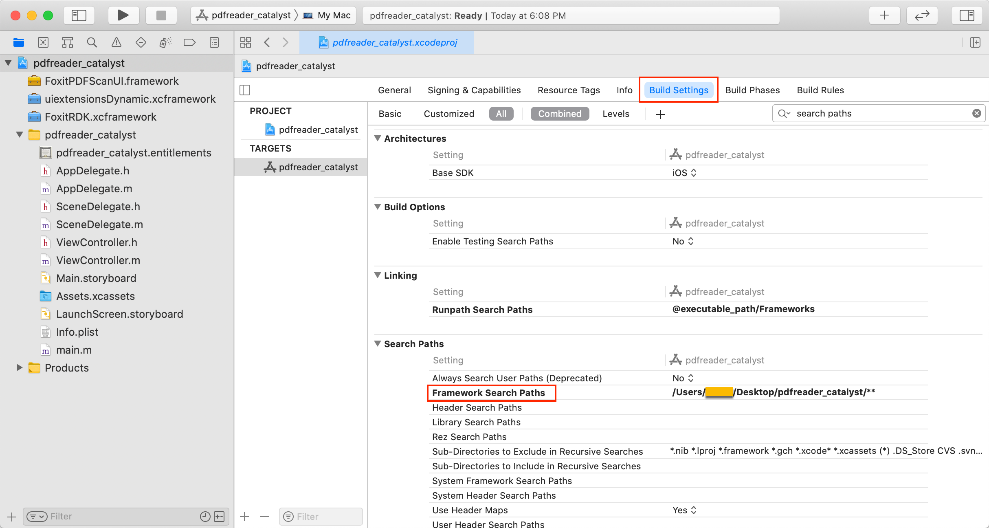Toggle the Combined view filter
This screenshot has height=528, width=989.
click(559, 114)
